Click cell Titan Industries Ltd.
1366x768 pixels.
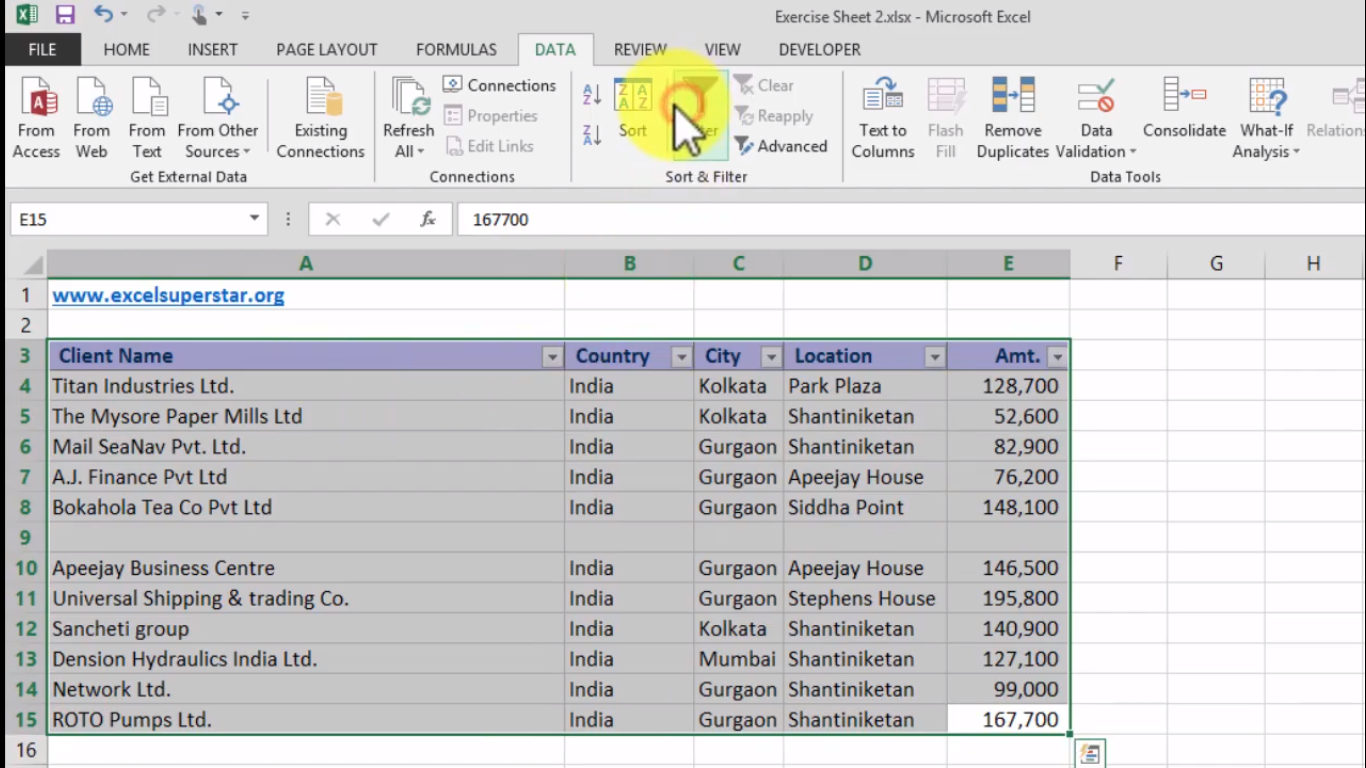coord(306,386)
